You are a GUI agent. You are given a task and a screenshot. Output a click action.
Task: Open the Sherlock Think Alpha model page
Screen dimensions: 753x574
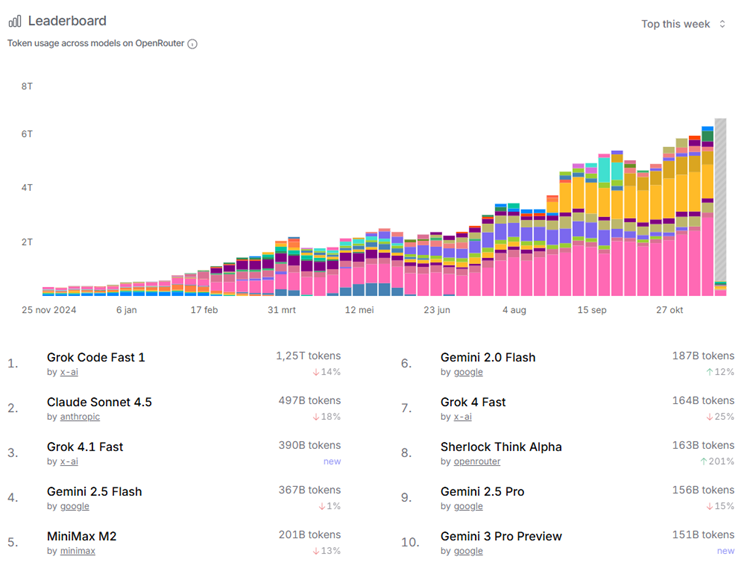[501, 447]
